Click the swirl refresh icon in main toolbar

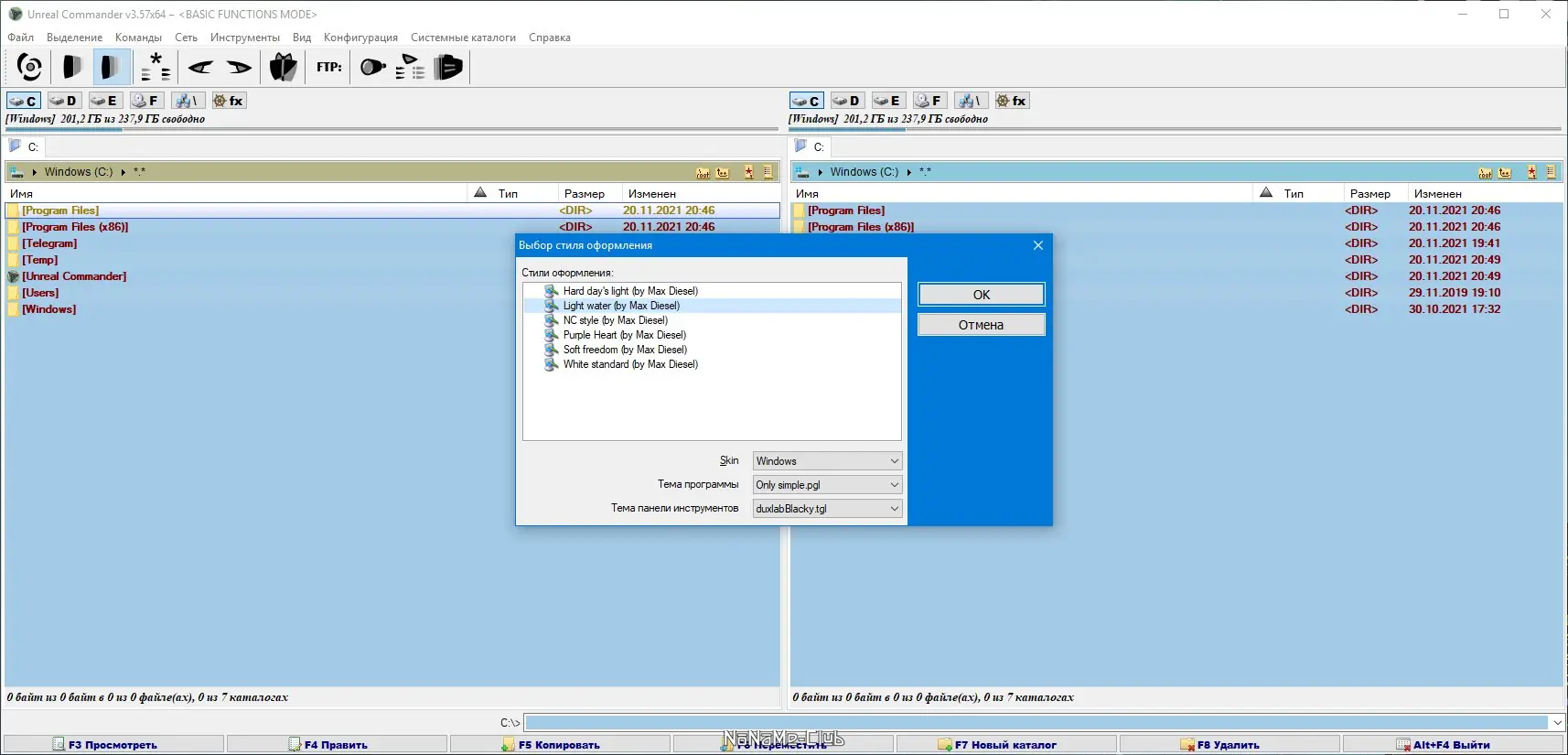pos(29,67)
